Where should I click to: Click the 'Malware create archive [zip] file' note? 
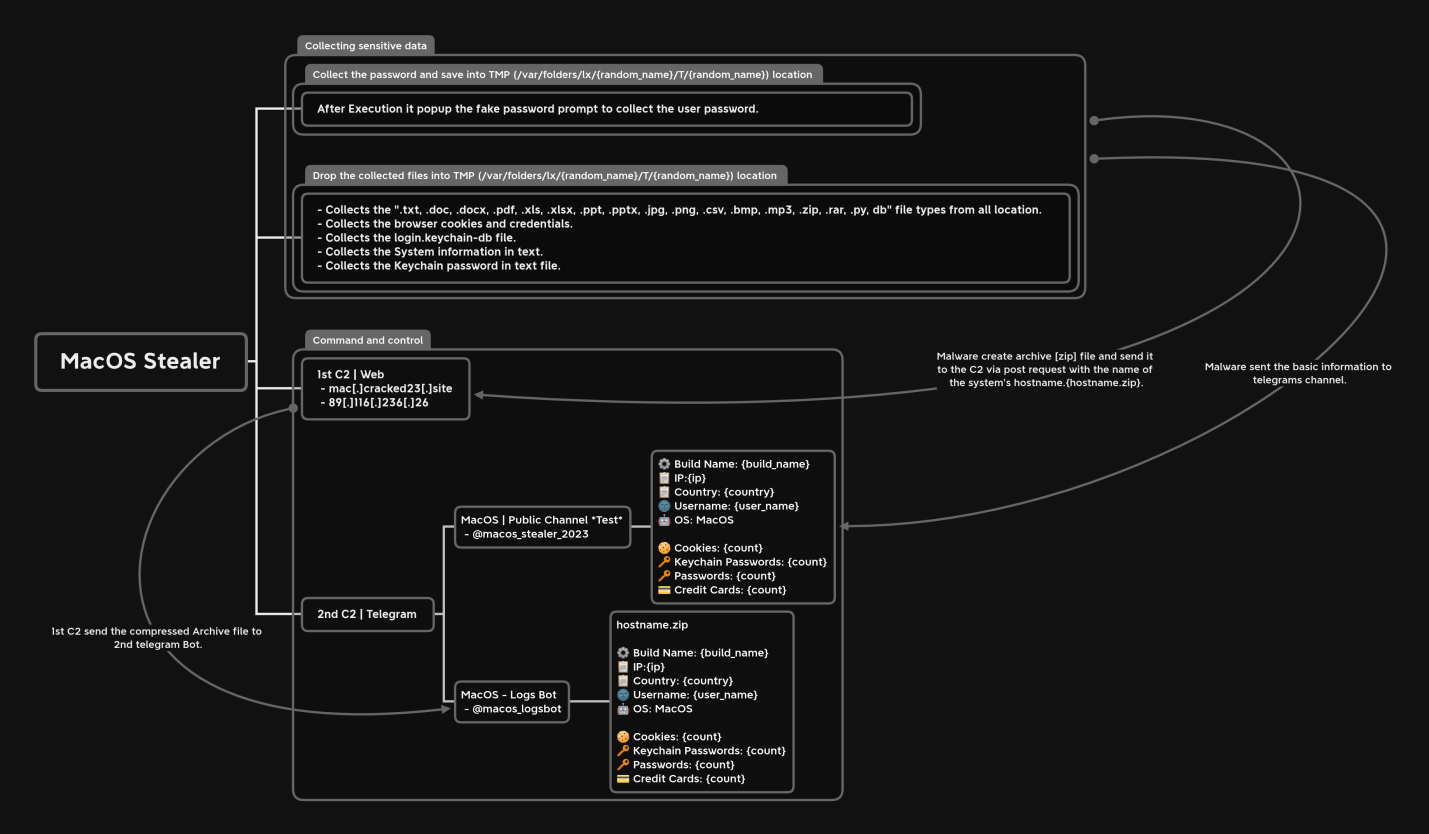pos(1045,369)
